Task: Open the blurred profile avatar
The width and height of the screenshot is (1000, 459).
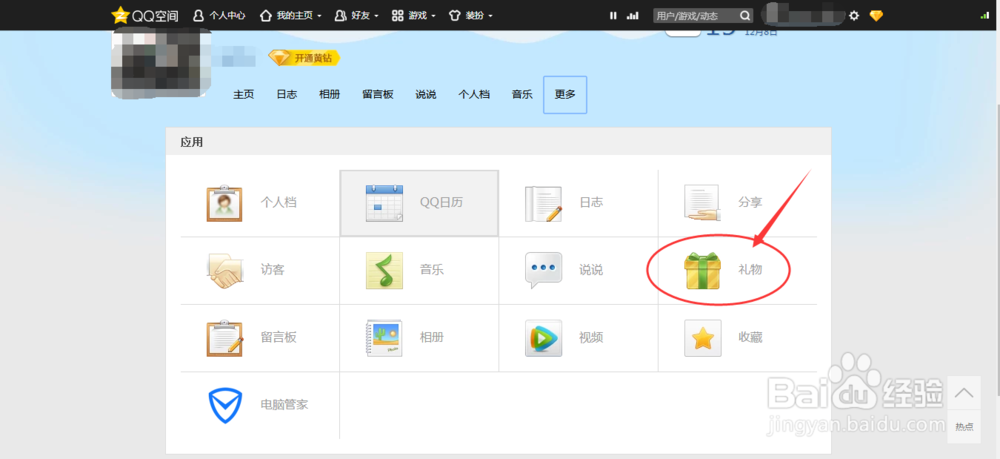Action: (x=161, y=62)
